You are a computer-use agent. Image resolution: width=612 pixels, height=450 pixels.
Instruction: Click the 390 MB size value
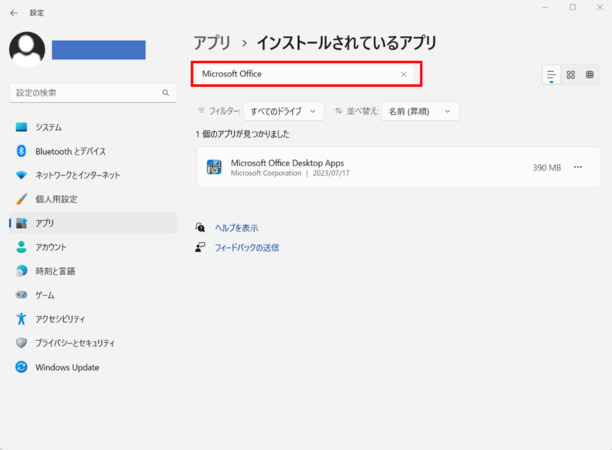pyautogui.click(x=547, y=168)
